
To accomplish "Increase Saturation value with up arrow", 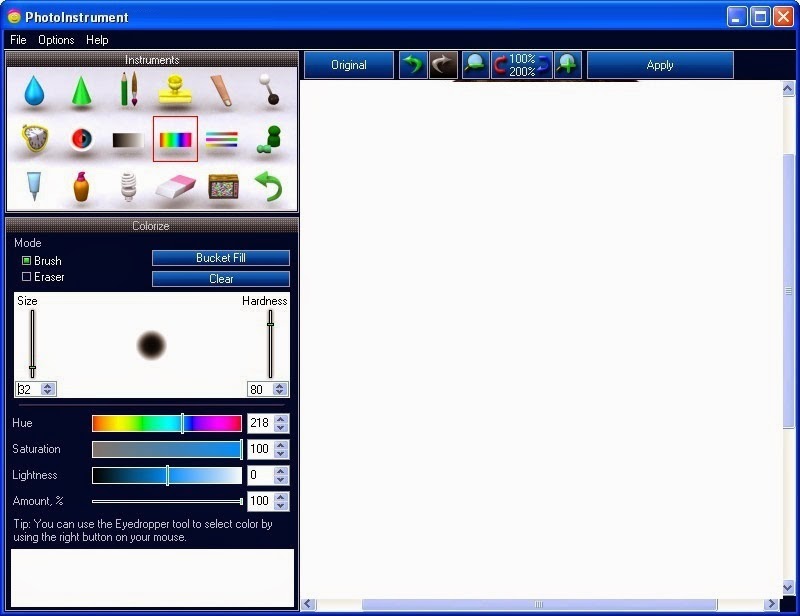I will (281, 445).
